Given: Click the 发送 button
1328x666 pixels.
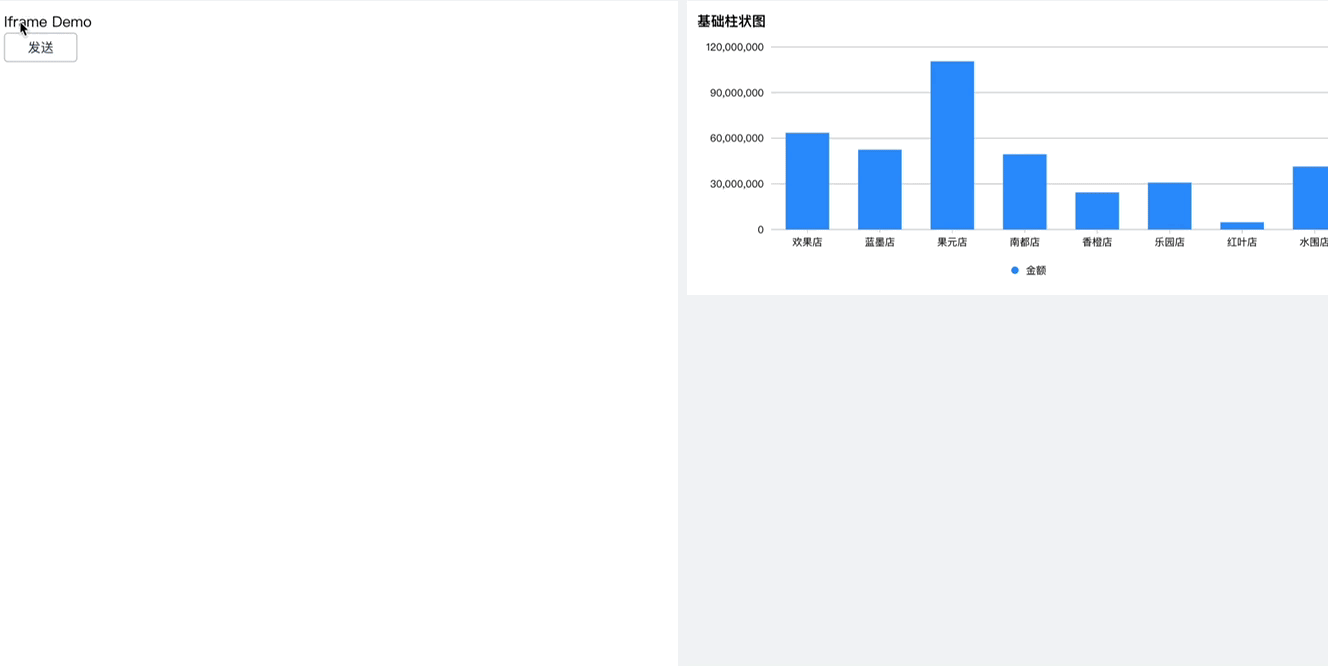Looking at the screenshot, I should (40, 47).
